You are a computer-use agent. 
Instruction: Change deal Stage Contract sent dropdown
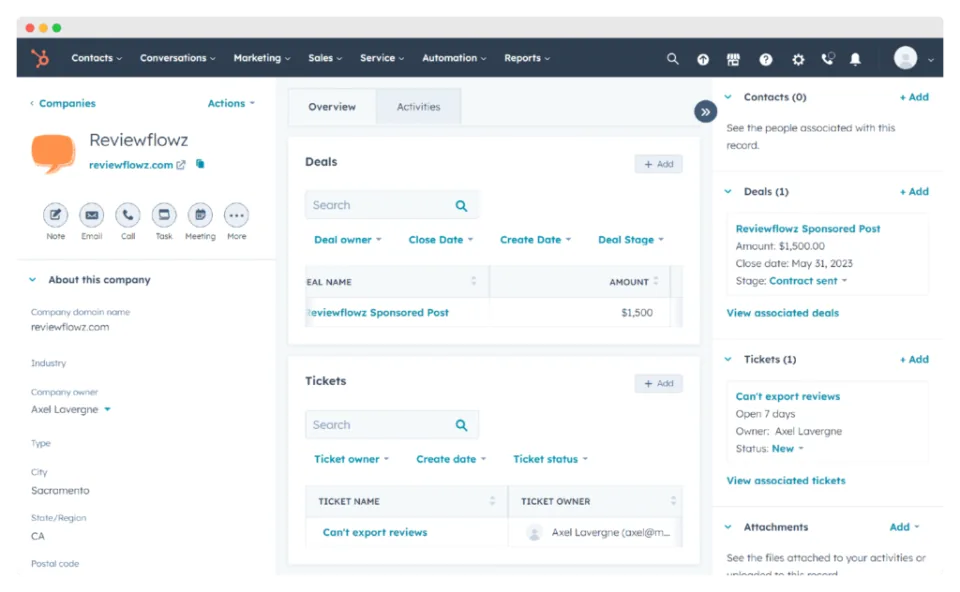tap(808, 281)
